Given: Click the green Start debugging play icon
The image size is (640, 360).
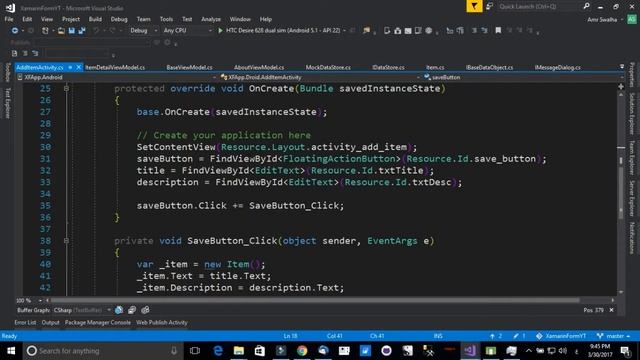Looking at the screenshot, I should (220, 31).
